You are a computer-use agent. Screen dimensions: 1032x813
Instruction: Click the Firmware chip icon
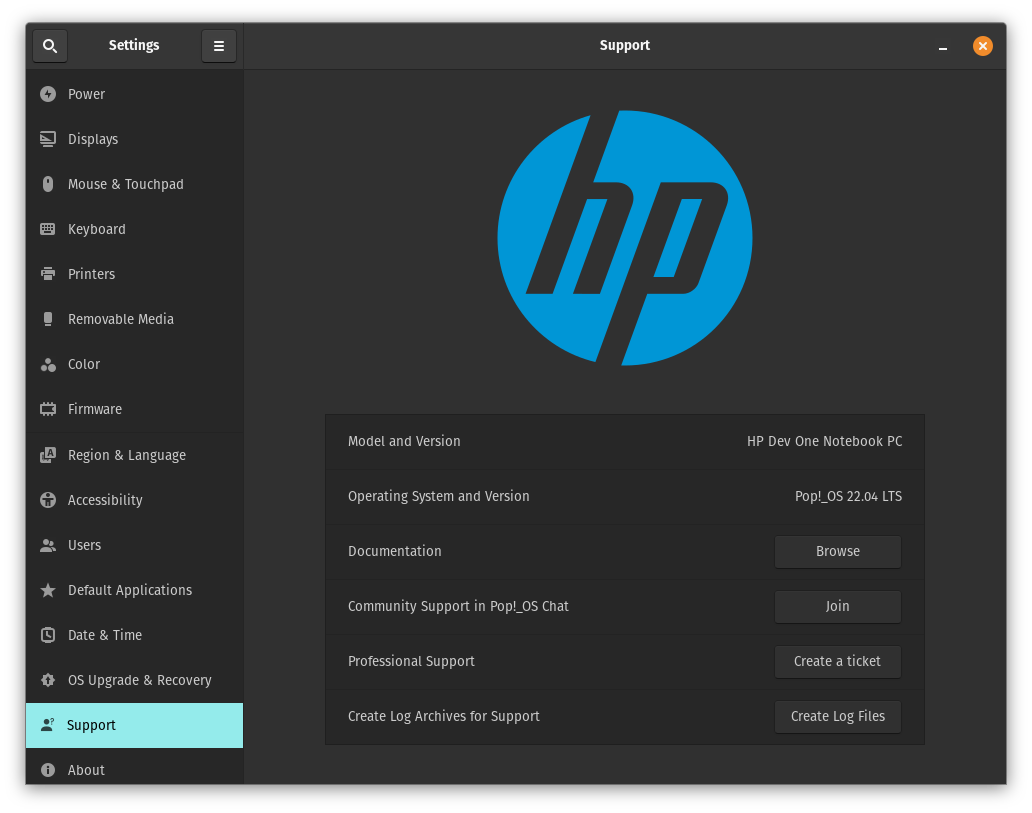coord(48,409)
